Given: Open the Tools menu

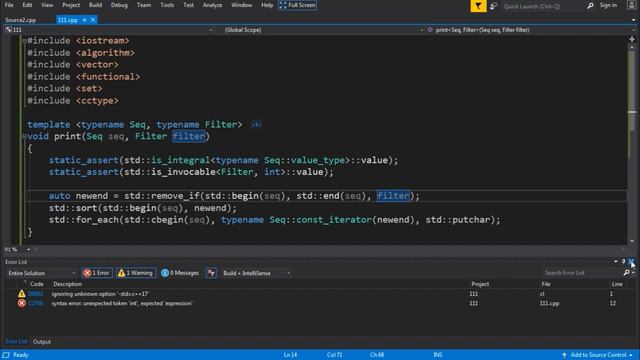Looking at the screenshot, I should (x=167, y=5).
